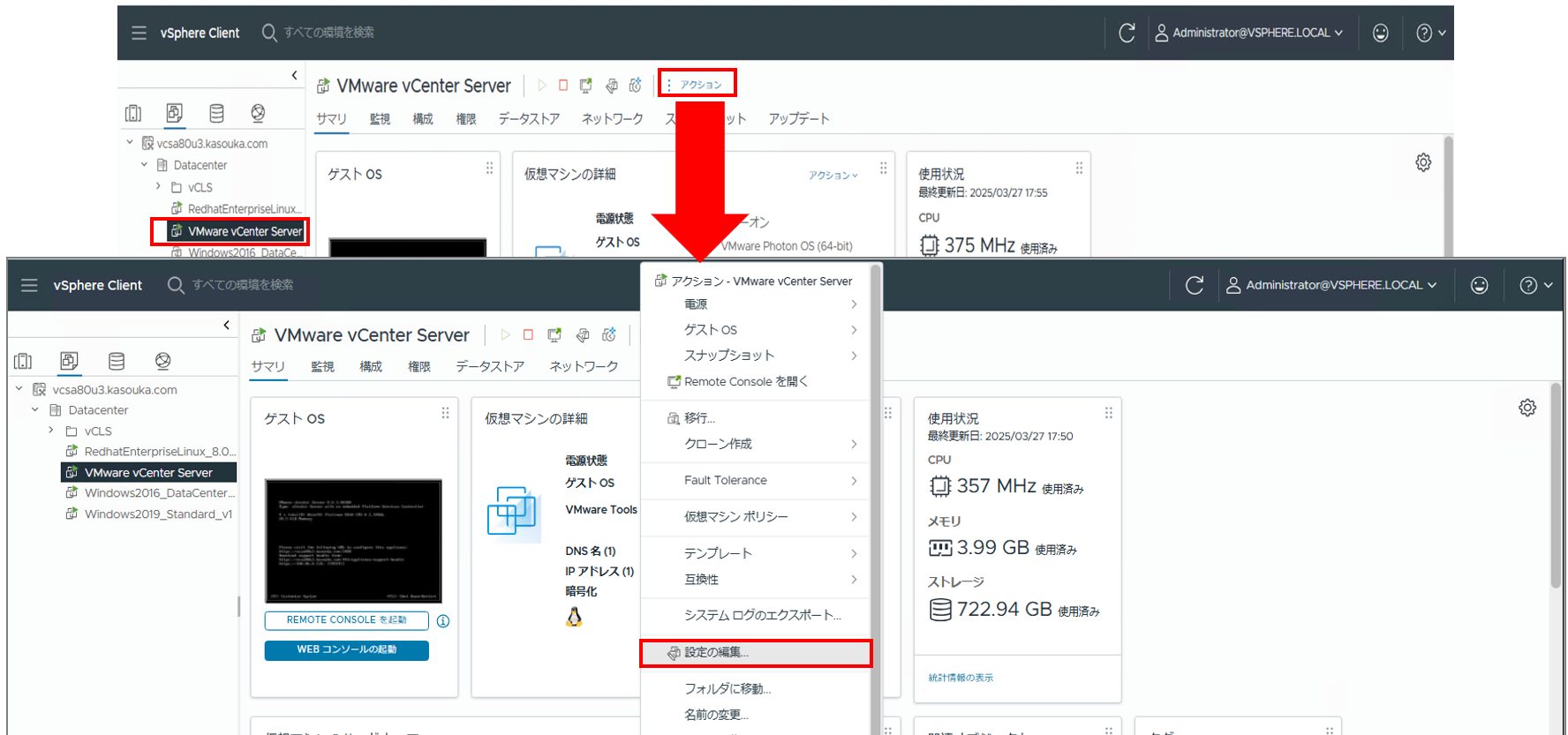Screen dimensions: 1568x735
Task: Open Storage inventory view in lower screenshot
Action: 117,361
